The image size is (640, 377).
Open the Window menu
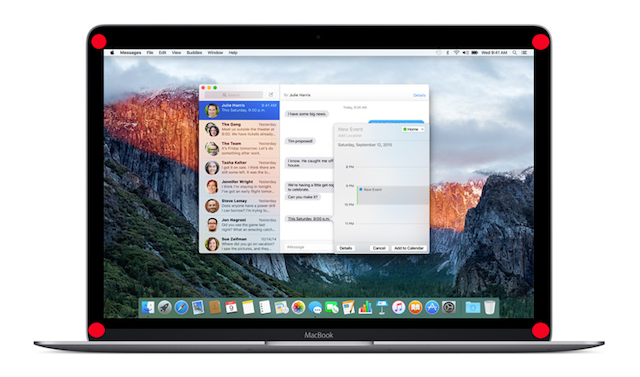coord(215,53)
